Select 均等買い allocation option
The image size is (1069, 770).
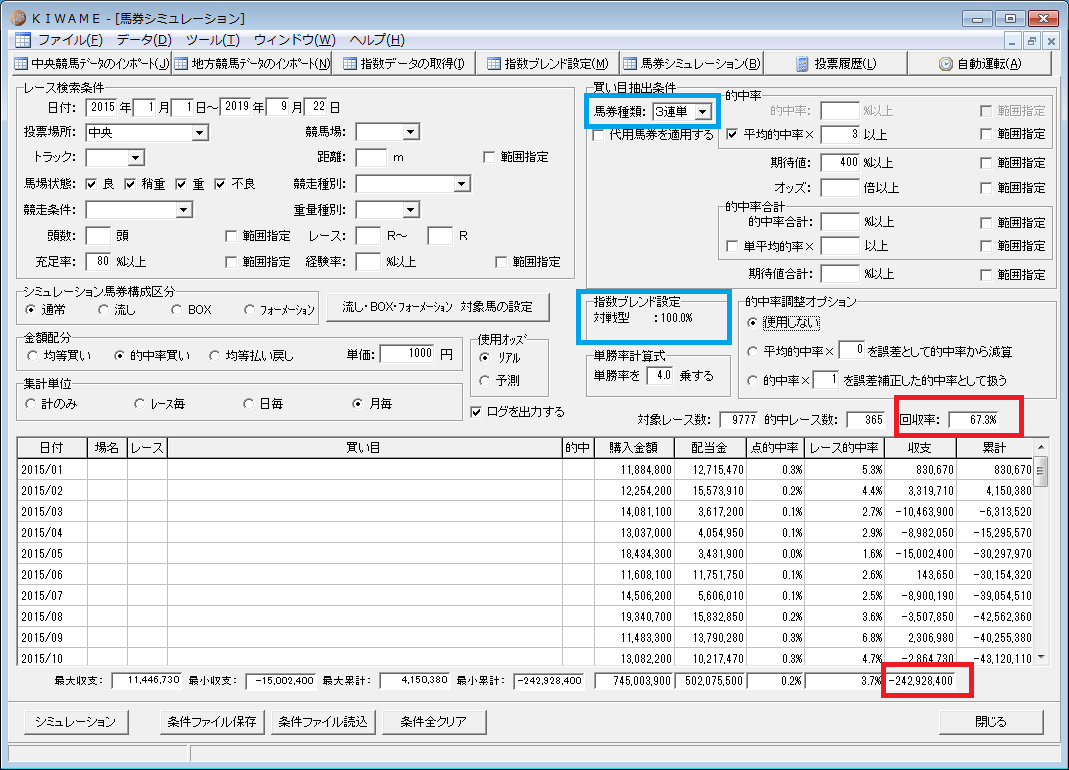click(32, 355)
